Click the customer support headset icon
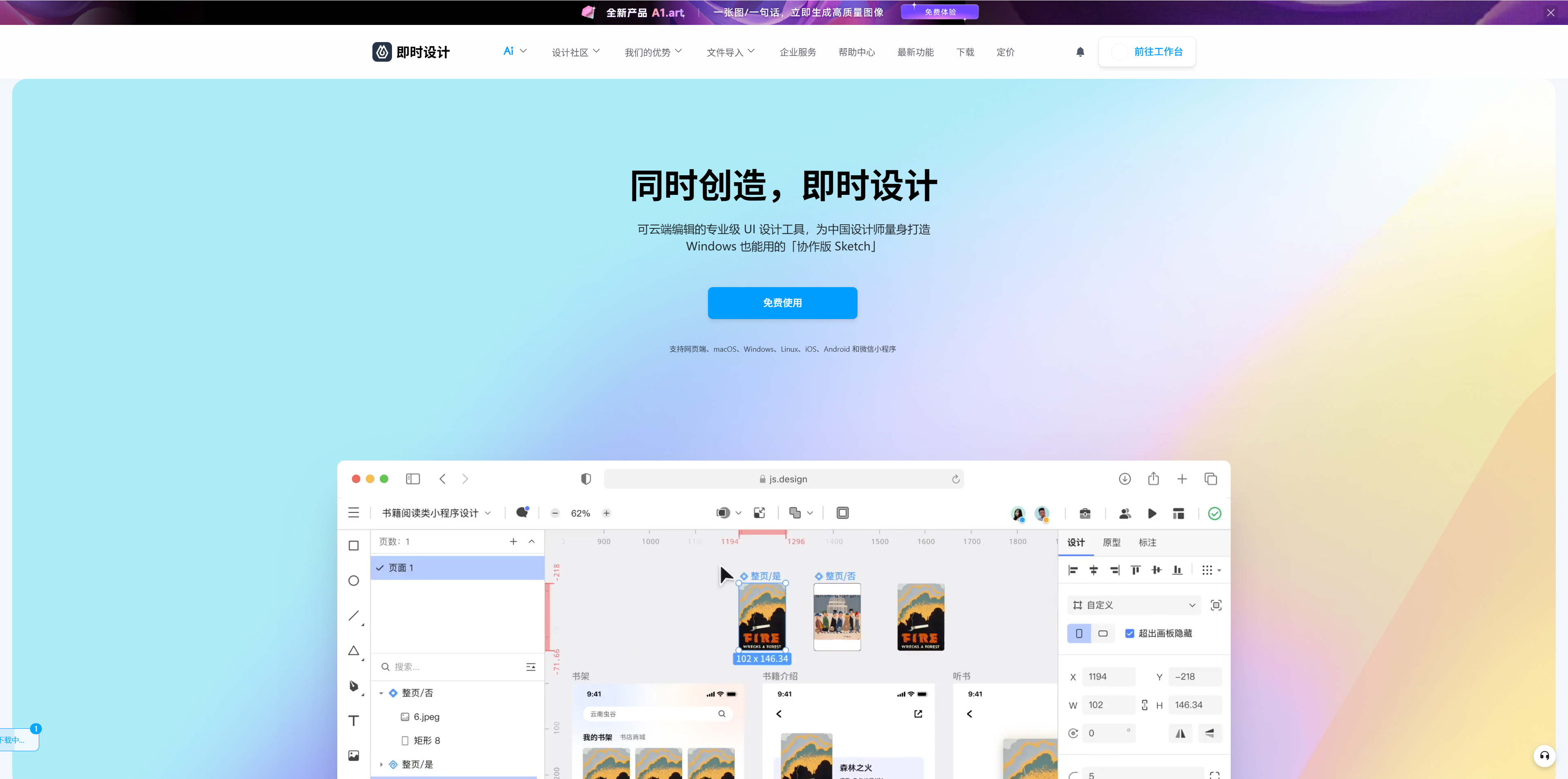This screenshot has width=1568, height=779. (1544, 756)
